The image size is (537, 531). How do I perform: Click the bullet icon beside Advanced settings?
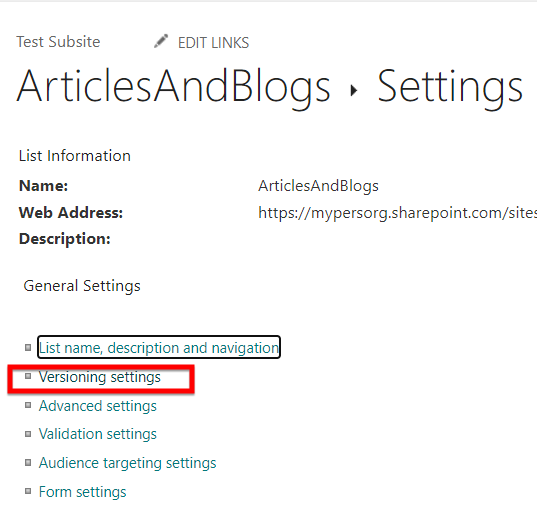click(28, 405)
